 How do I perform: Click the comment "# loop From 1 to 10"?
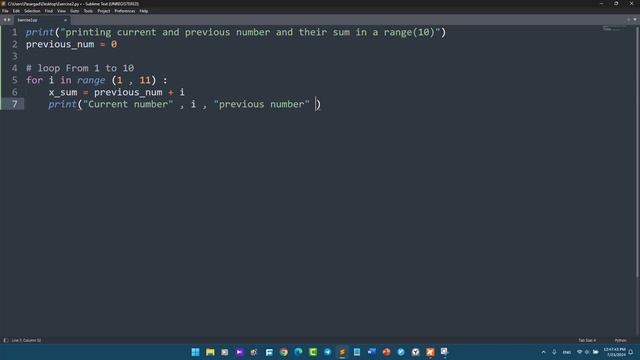coord(80,68)
